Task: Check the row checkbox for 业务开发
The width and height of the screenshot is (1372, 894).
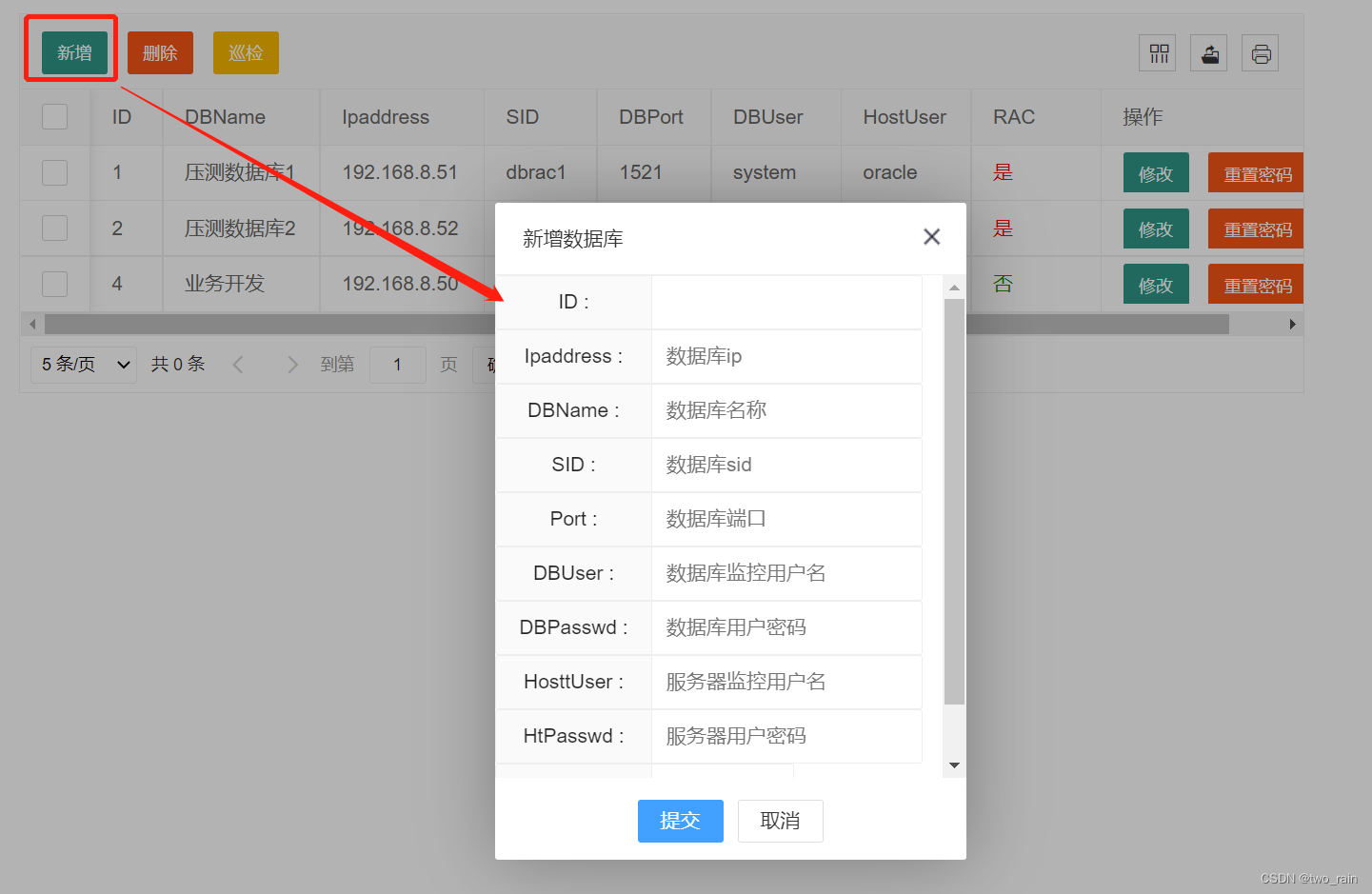Action: 54,284
